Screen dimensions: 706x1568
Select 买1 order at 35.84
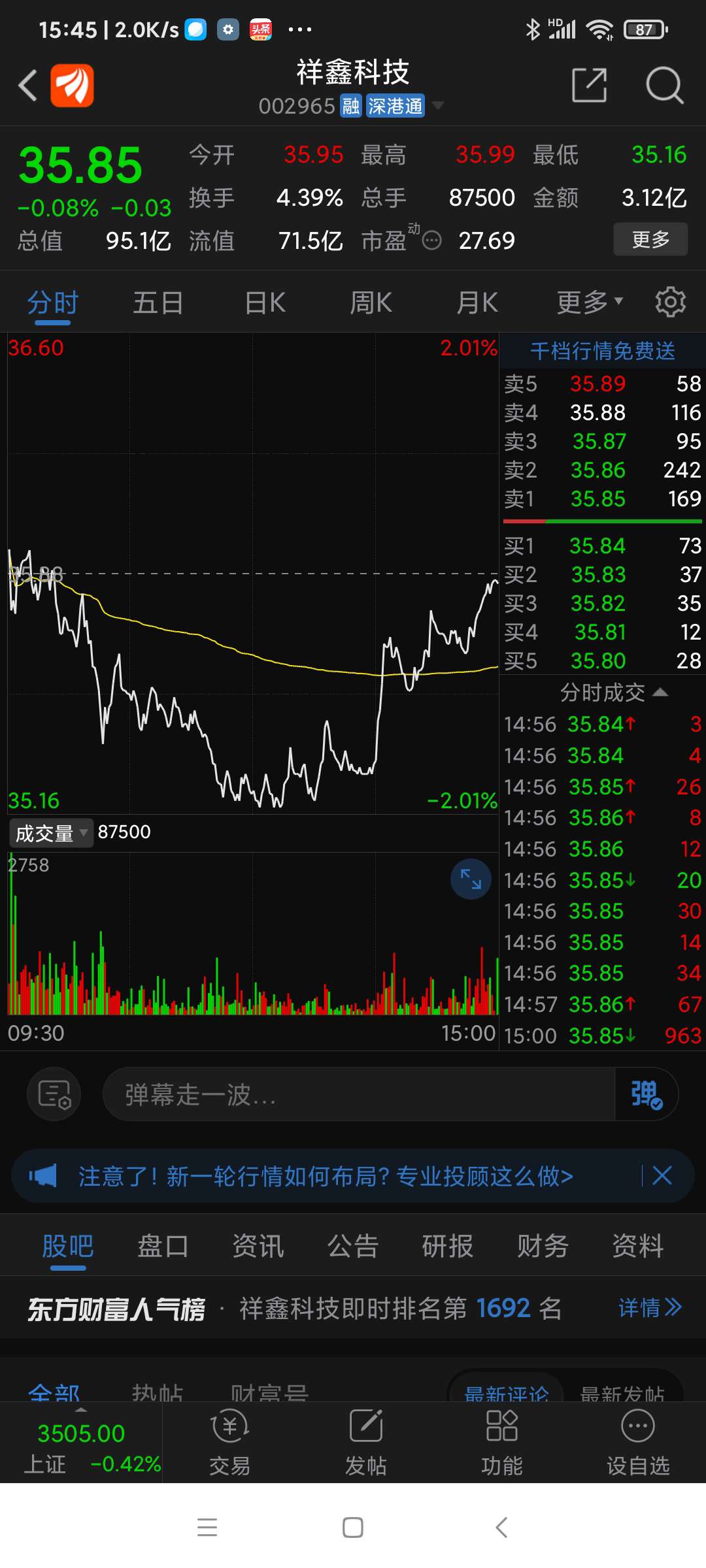[602, 546]
